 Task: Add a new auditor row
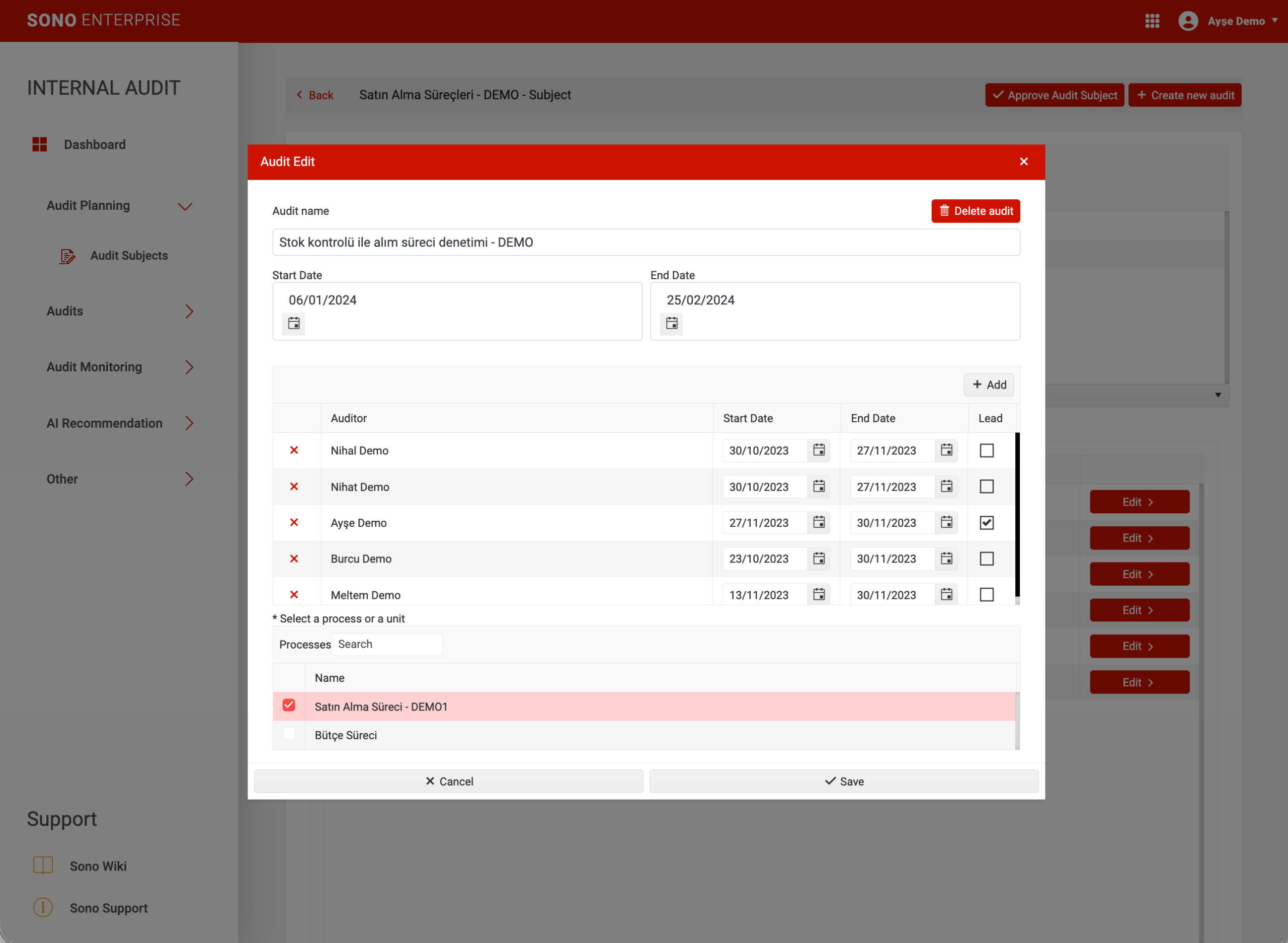tap(989, 385)
